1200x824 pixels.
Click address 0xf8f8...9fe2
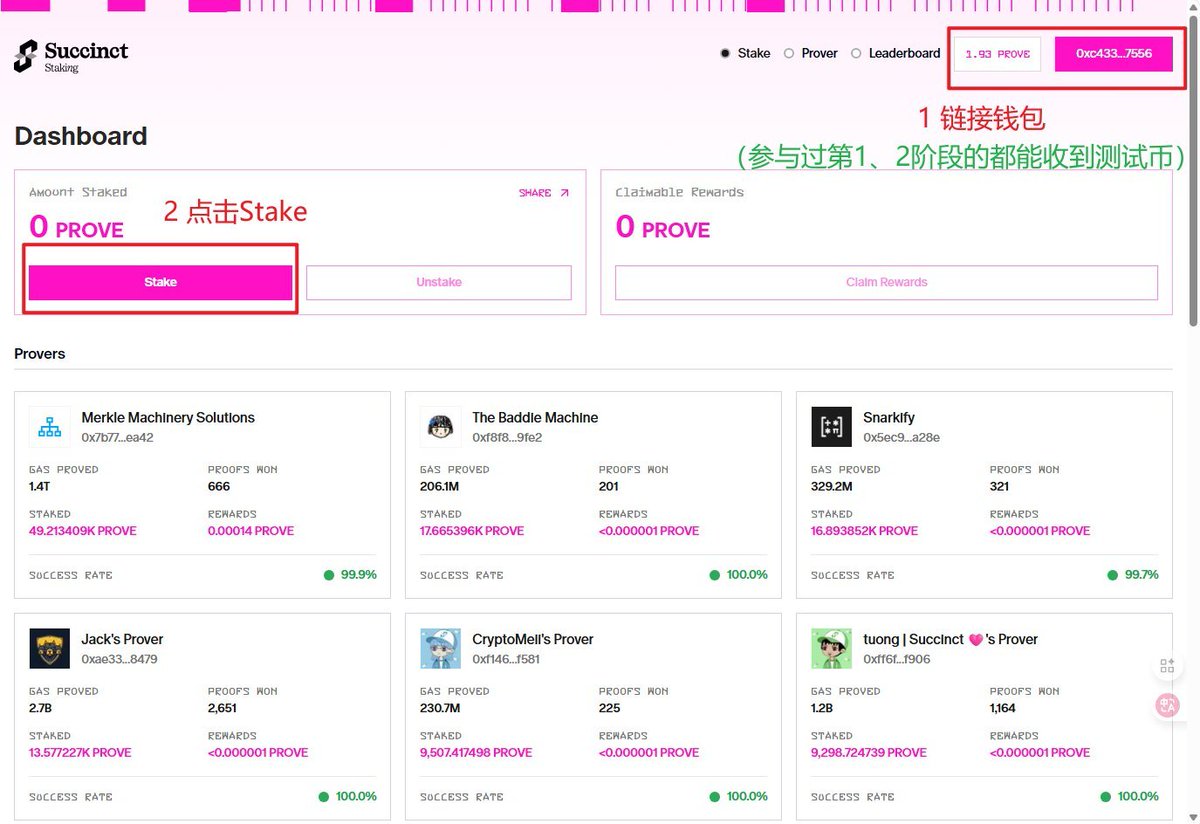click(x=507, y=437)
